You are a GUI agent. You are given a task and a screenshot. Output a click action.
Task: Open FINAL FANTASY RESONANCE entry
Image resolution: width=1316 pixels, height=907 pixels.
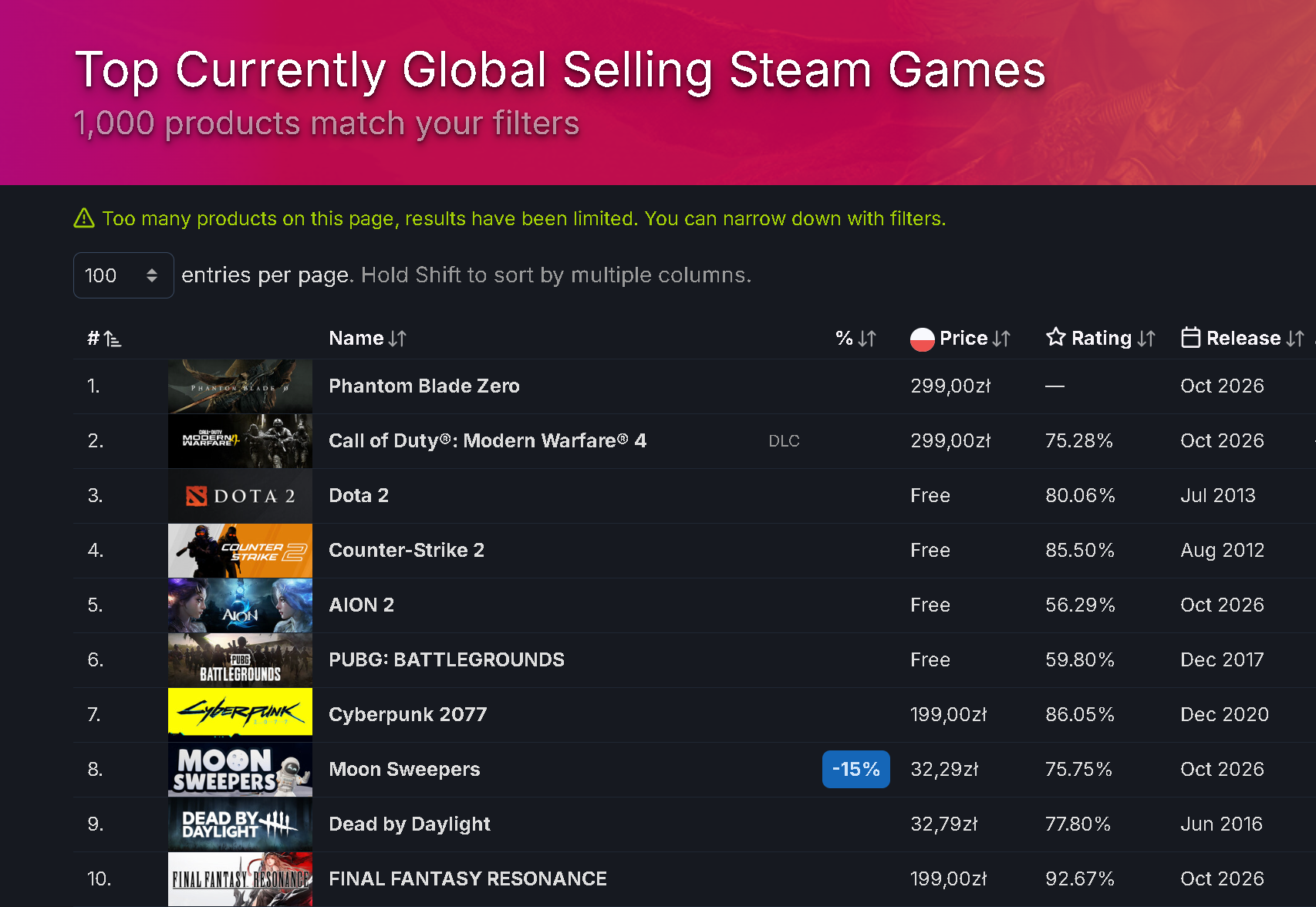[467, 878]
